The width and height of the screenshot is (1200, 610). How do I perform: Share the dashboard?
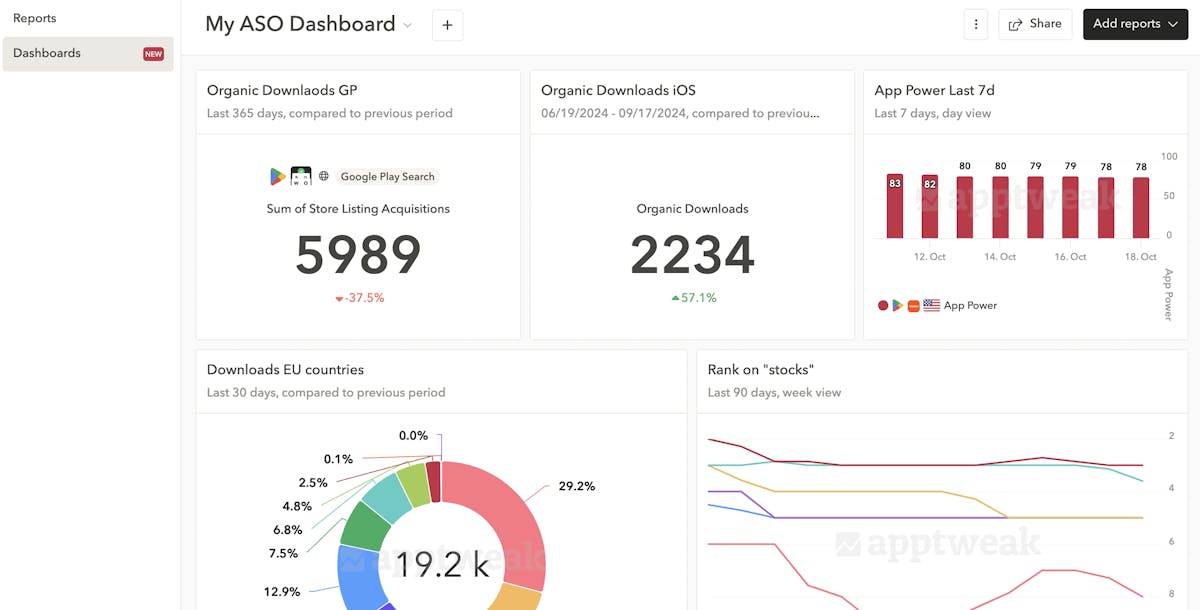coord(1035,24)
